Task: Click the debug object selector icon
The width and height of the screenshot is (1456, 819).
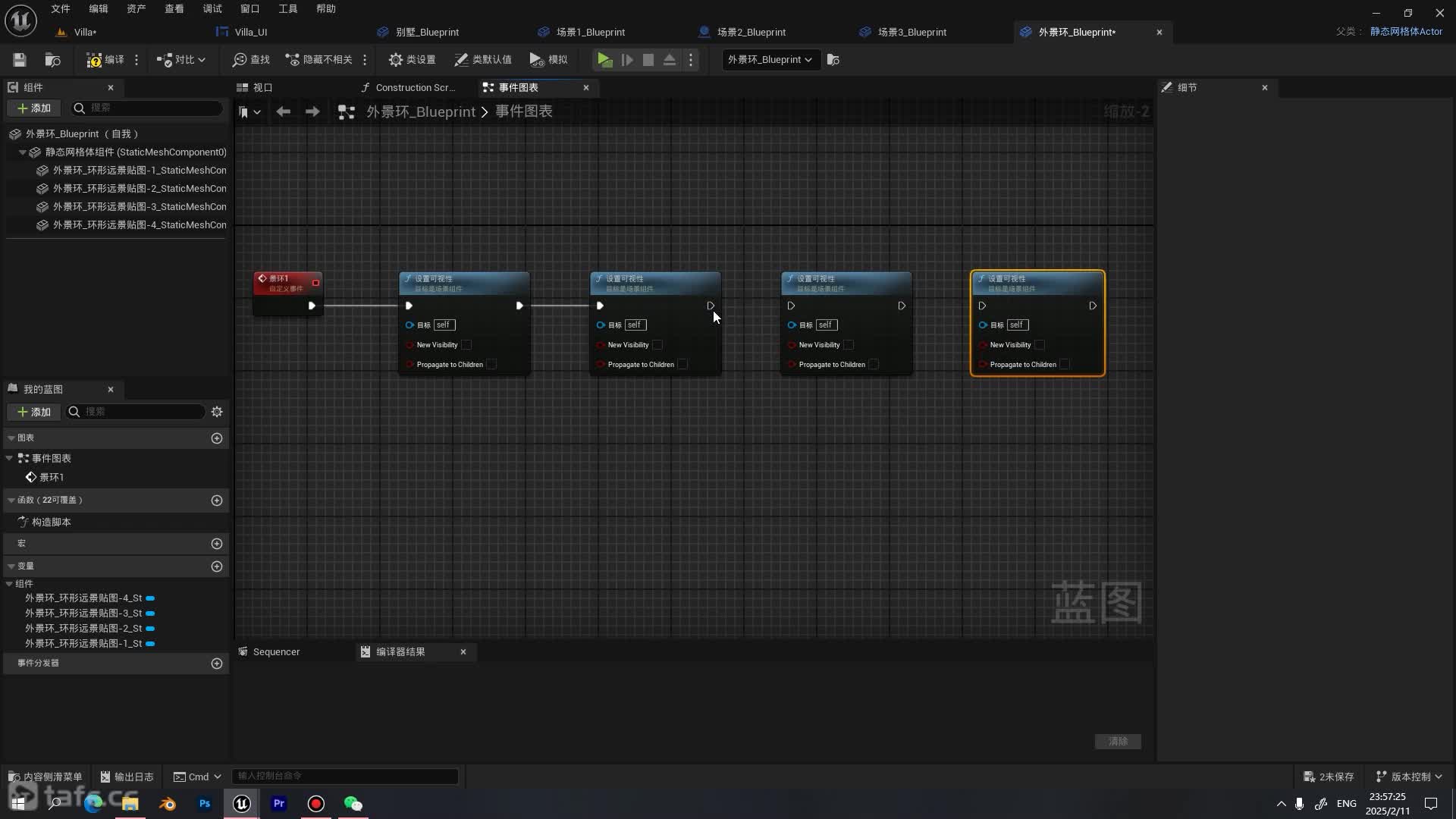Action: pyautogui.click(x=833, y=59)
